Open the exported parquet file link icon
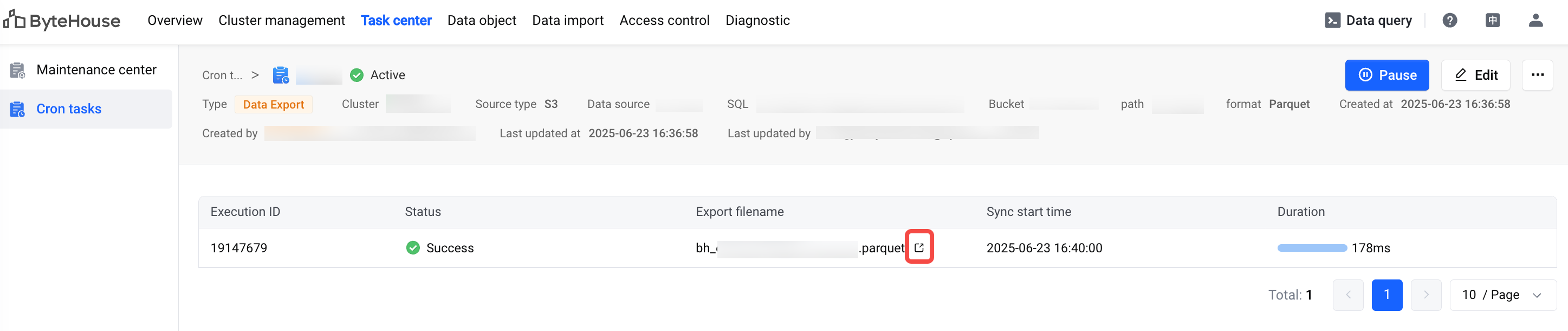Image resolution: width=1568 pixels, height=331 pixels. point(918,247)
